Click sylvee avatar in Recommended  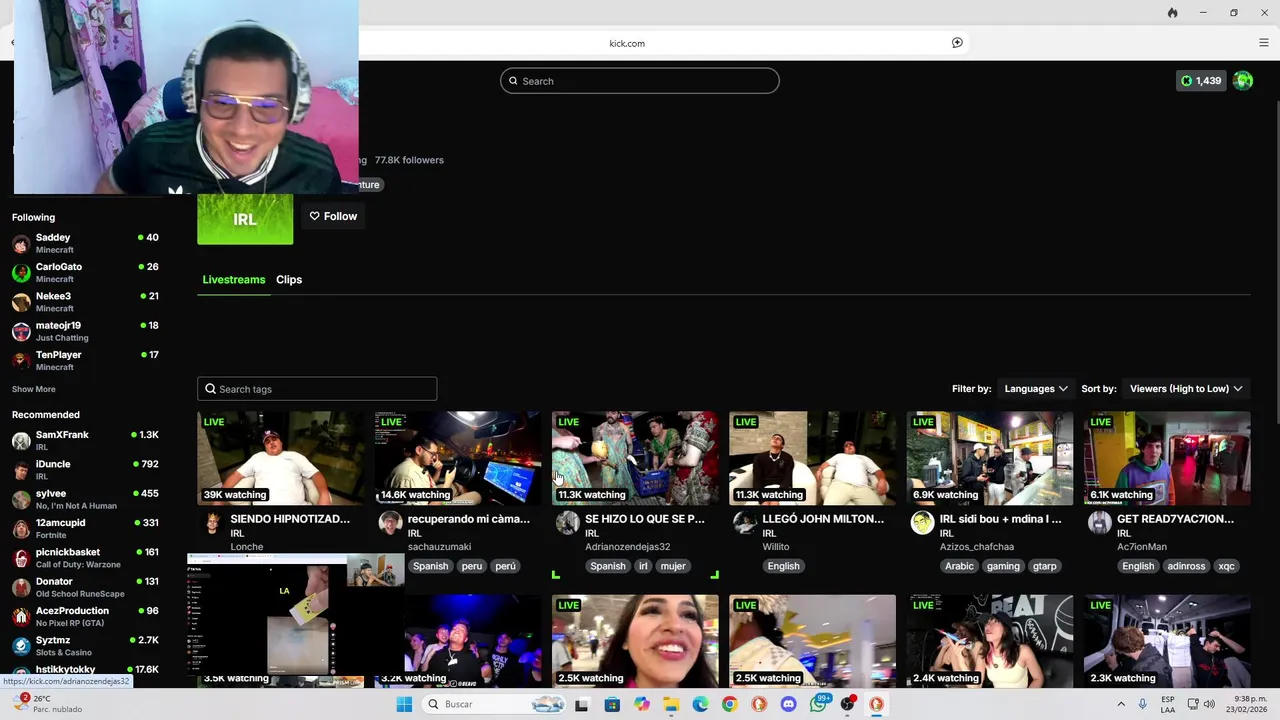tap(21, 499)
